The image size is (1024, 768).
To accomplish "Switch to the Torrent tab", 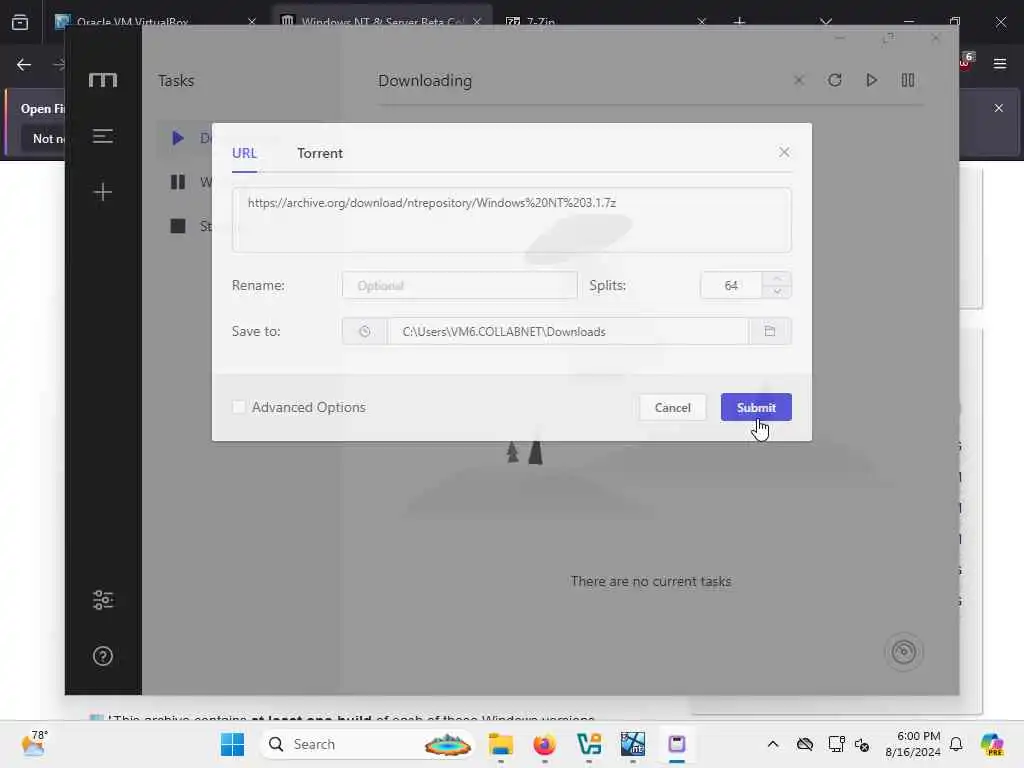I will pyautogui.click(x=320, y=153).
